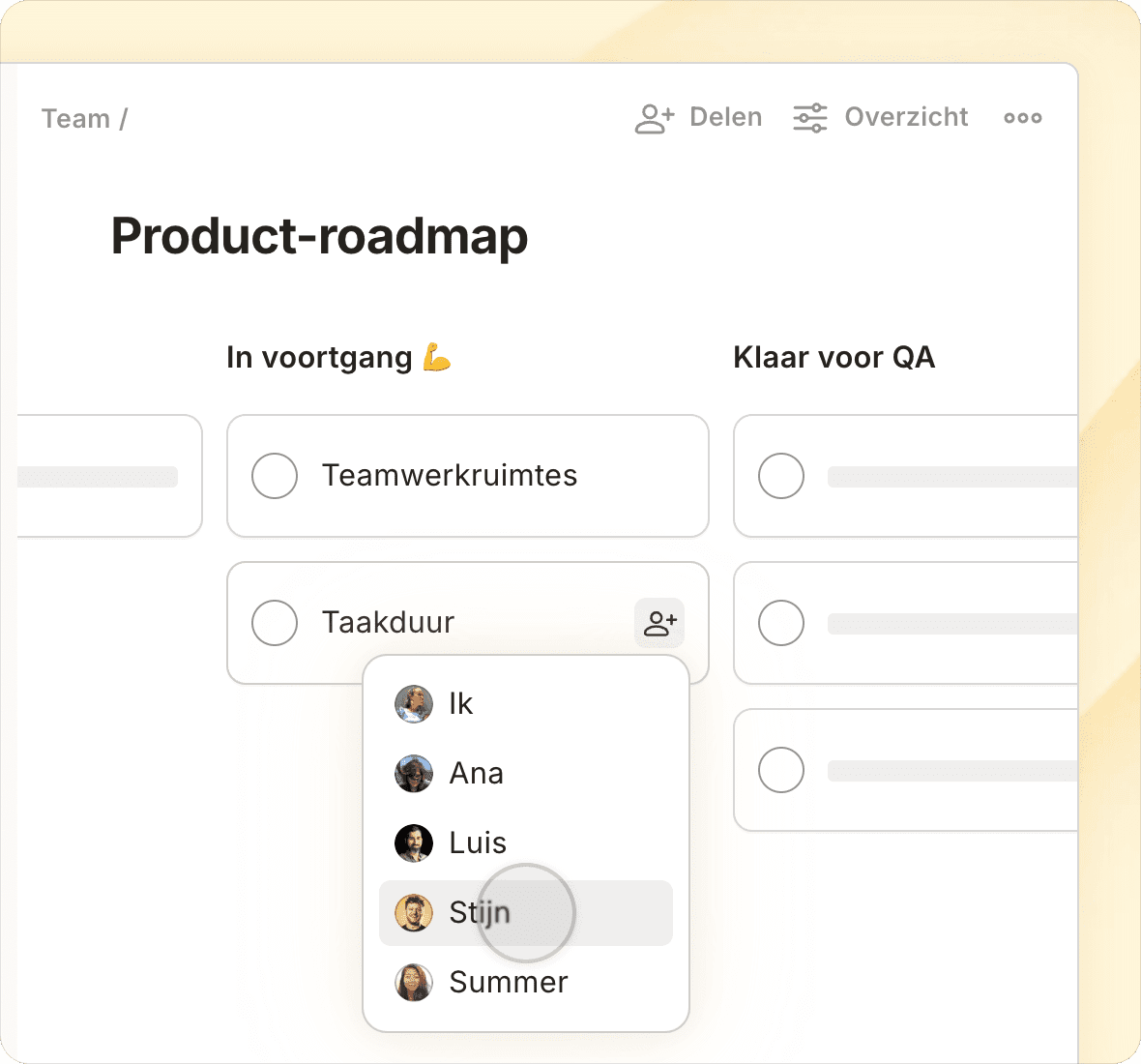Click the Delen button label
The height and width of the screenshot is (1064, 1141).
[x=725, y=118]
